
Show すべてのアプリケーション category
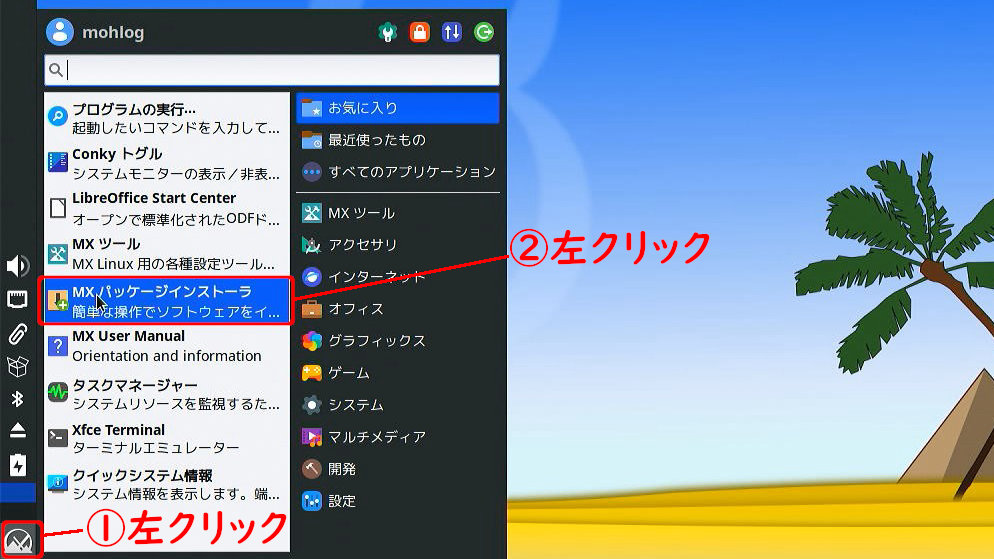coord(398,172)
